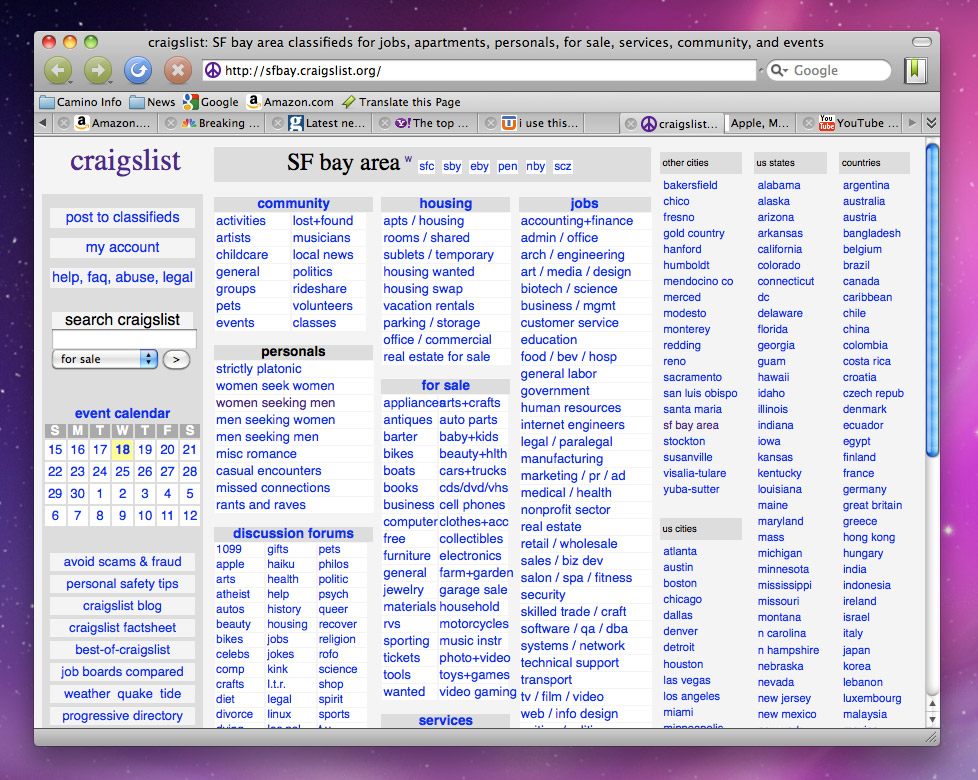Open the '1099' discussion forum
Image resolution: width=978 pixels, height=780 pixels.
click(229, 549)
